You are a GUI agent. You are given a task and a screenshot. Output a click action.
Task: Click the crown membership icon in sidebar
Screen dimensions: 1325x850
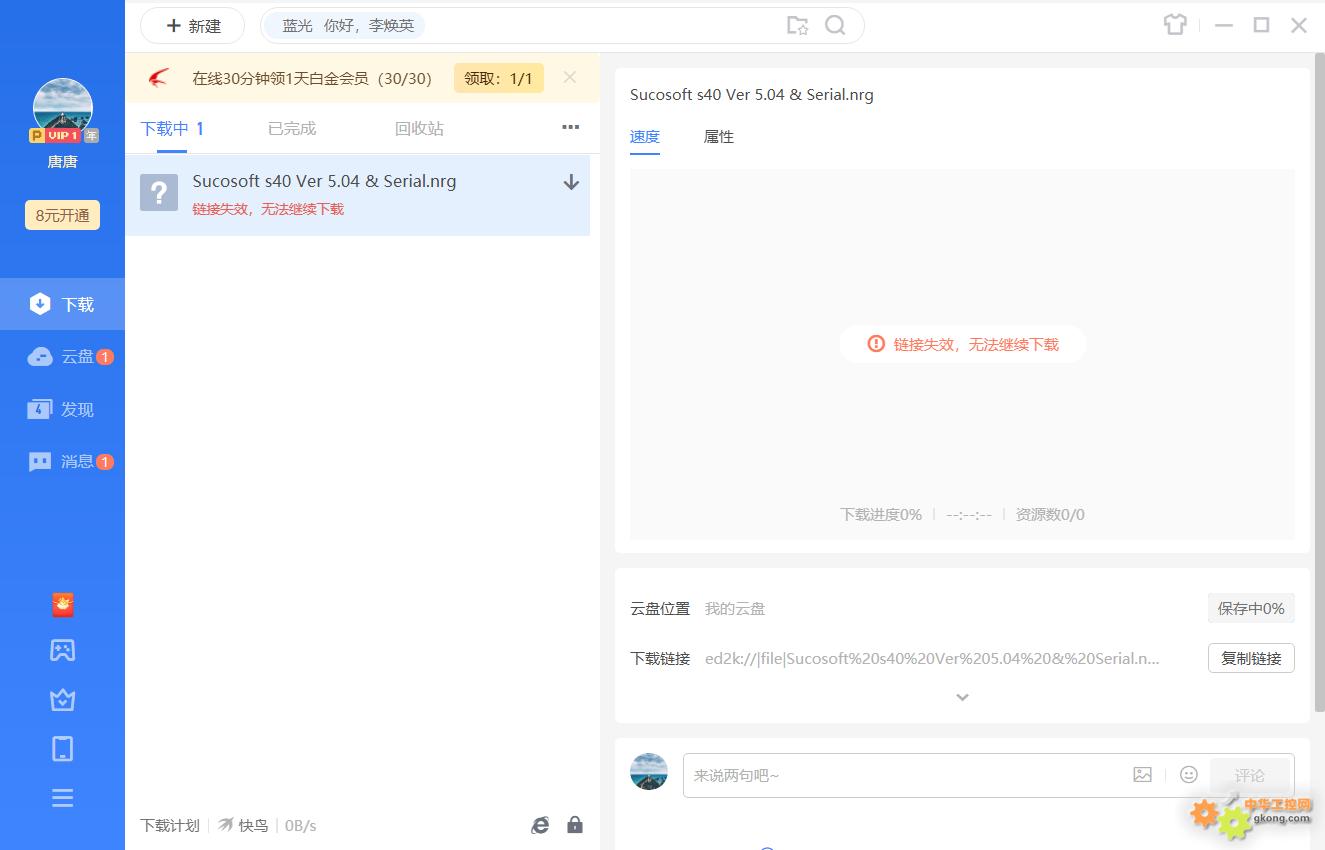click(63, 699)
